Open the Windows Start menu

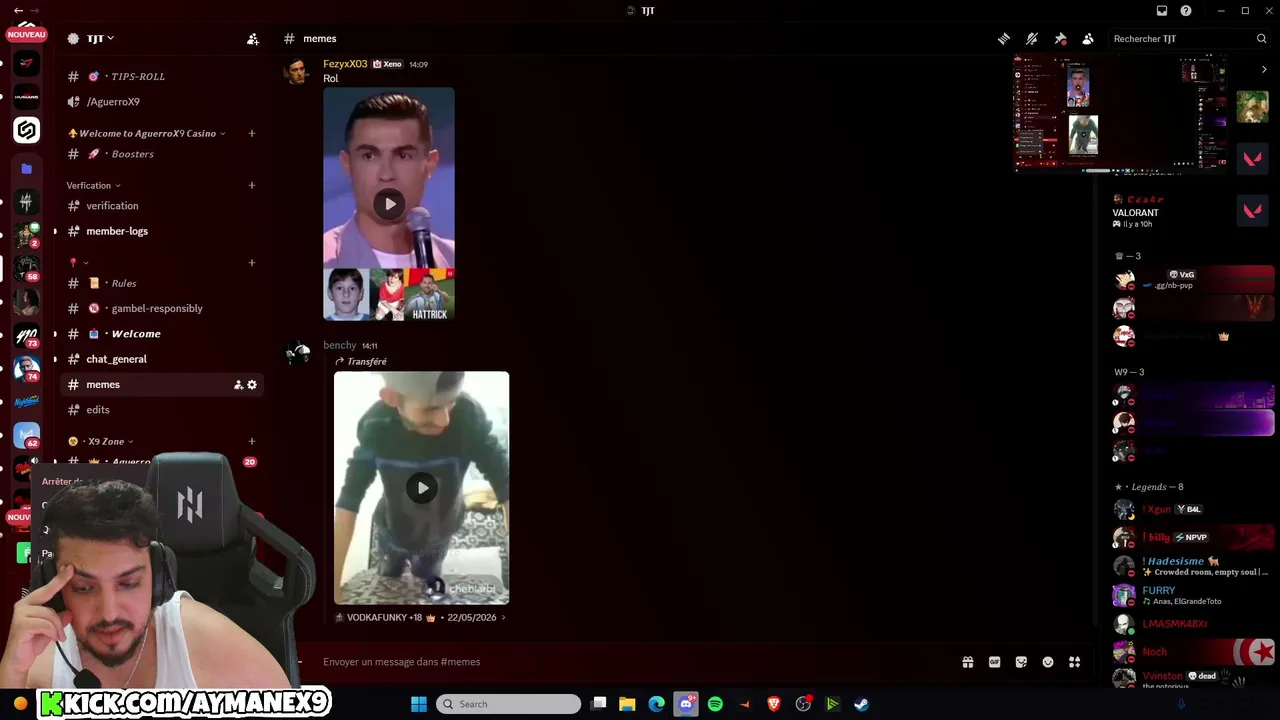(x=419, y=704)
